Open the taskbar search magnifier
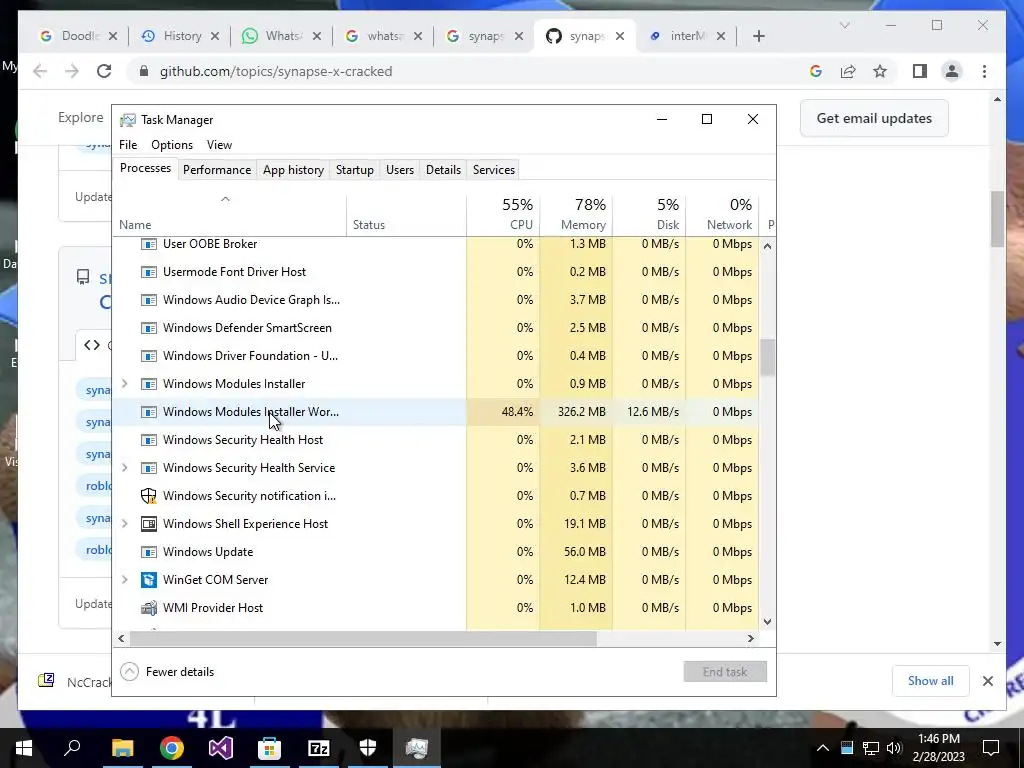Viewport: 1024px width, 768px height. (72, 748)
